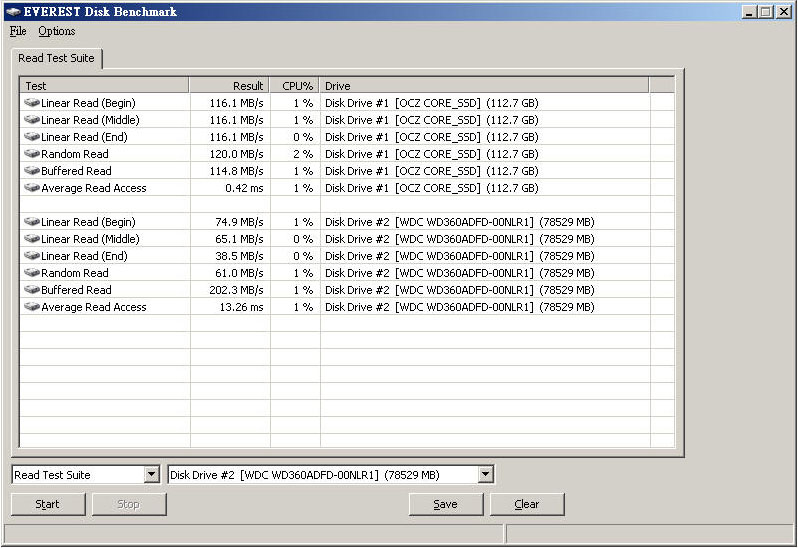The height and width of the screenshot is (548, 798).
Task: Click disk icon of 0.42 ms Average Read Access
Action: 31,188
